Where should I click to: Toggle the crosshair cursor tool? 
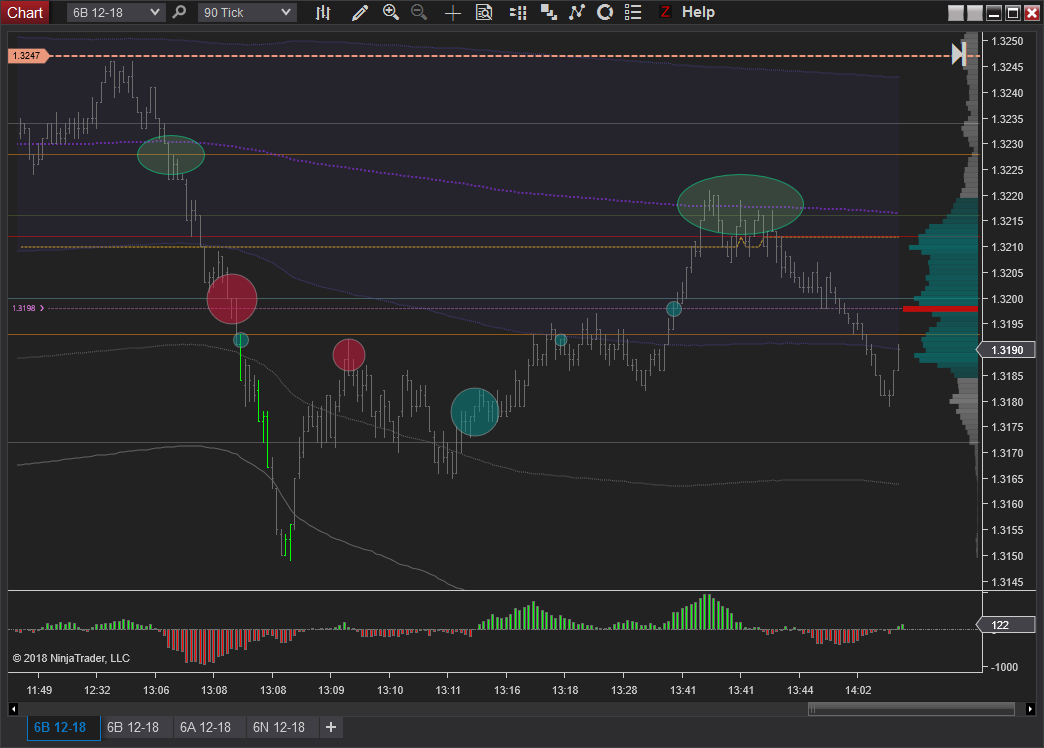pos(453,13)
